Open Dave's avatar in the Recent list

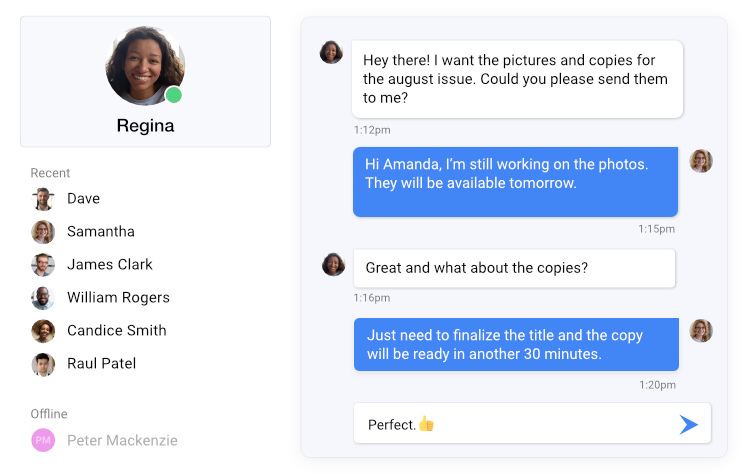tap(43, 199)
